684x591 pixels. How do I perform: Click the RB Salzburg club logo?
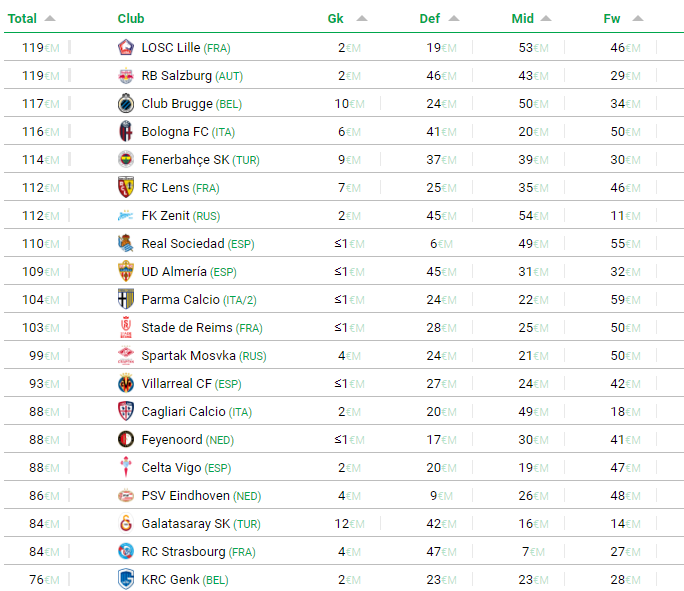(x=126, y=75)
